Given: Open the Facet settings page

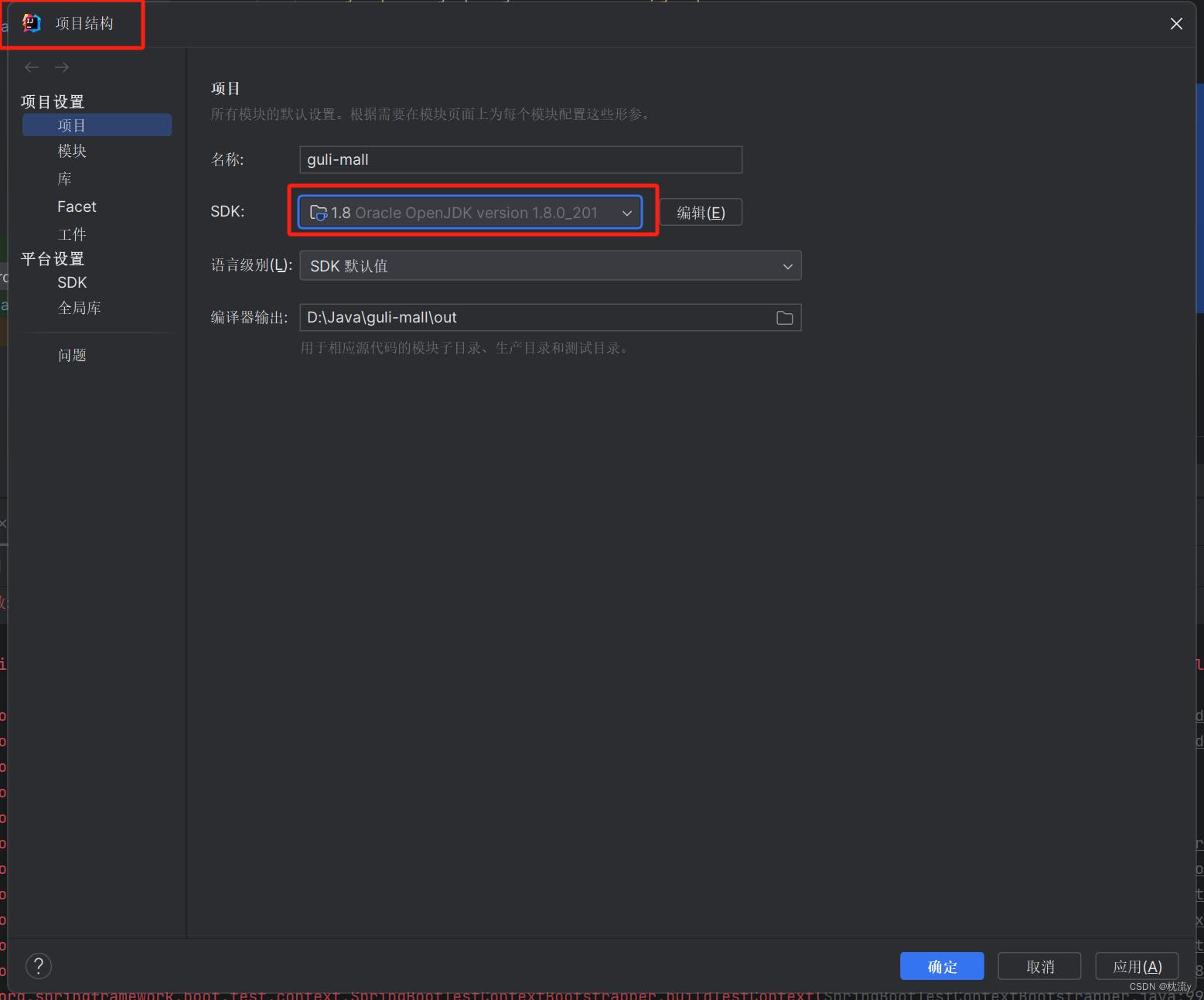Looking at the screenshot, I should coord(77,206).
